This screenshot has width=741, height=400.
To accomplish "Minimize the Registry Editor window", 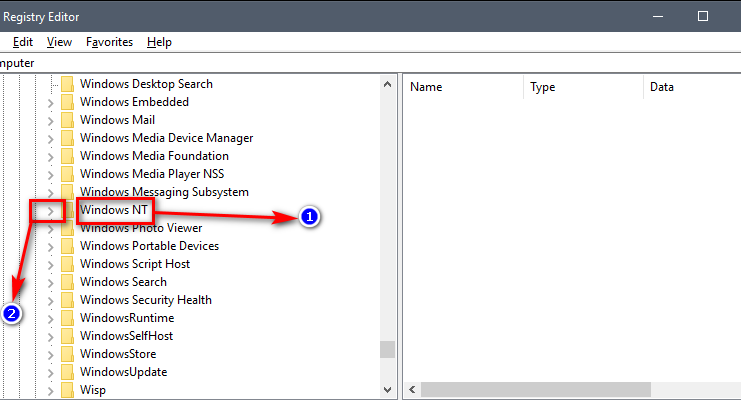I will point(658,17).
